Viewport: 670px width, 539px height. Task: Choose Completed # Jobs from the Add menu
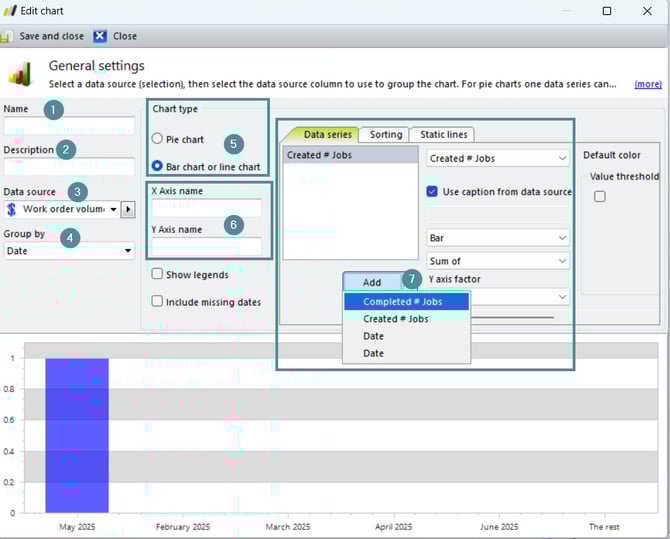pyautogui.click(x=403, y=301)
